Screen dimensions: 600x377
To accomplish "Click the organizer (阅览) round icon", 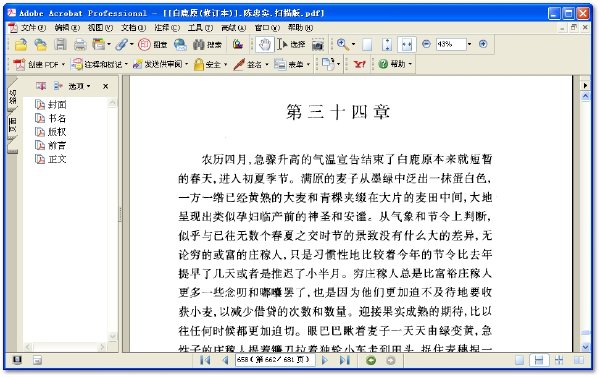I will pyautogui.click(x=144, y=45).
